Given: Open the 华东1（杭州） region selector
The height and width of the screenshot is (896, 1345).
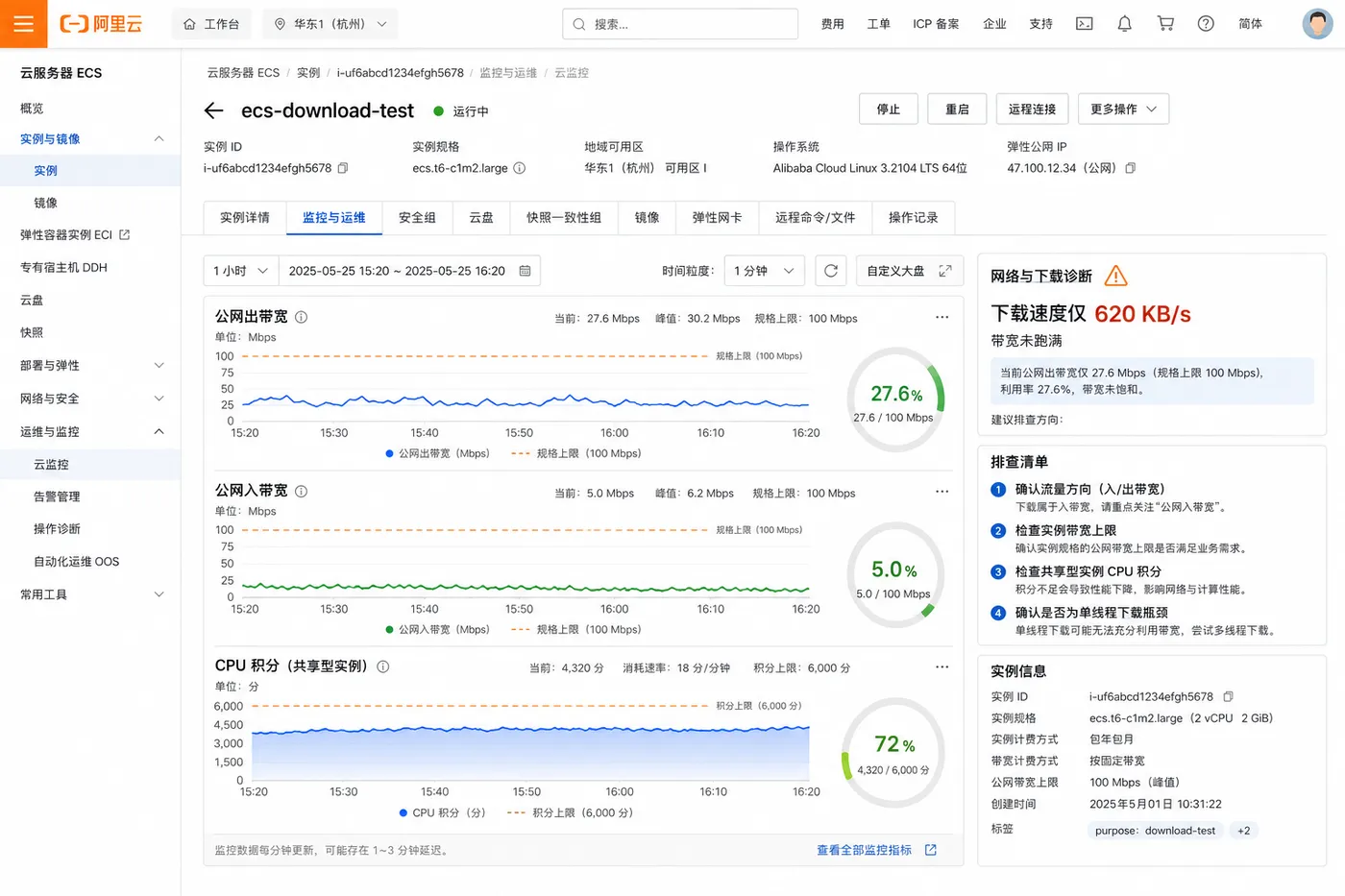Looking at the screenshot, I should (x=330, y=24).
